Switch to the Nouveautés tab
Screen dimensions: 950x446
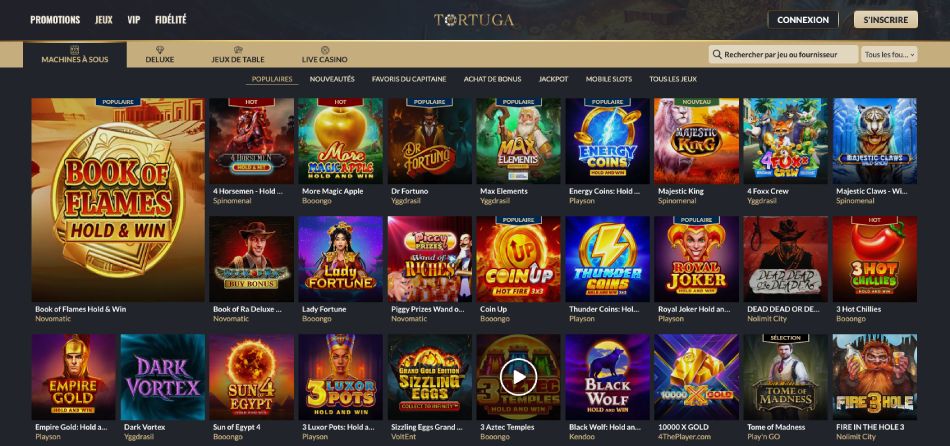pos(332,79)
